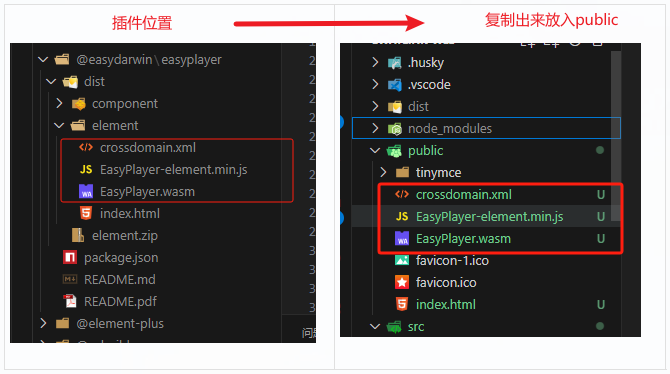Select the @element-plus folder name
The image size is (670, 374).
click(x=120, y=324)
